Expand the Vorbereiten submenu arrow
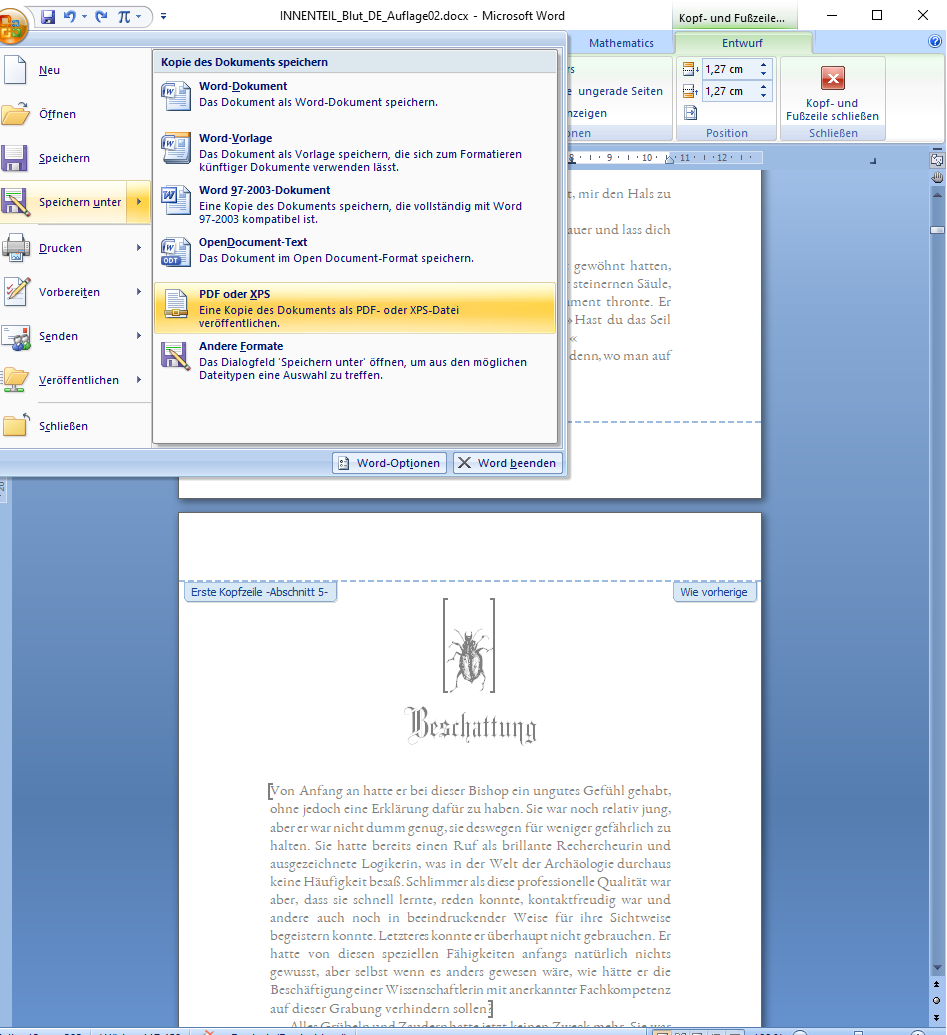 coord(139,292)
